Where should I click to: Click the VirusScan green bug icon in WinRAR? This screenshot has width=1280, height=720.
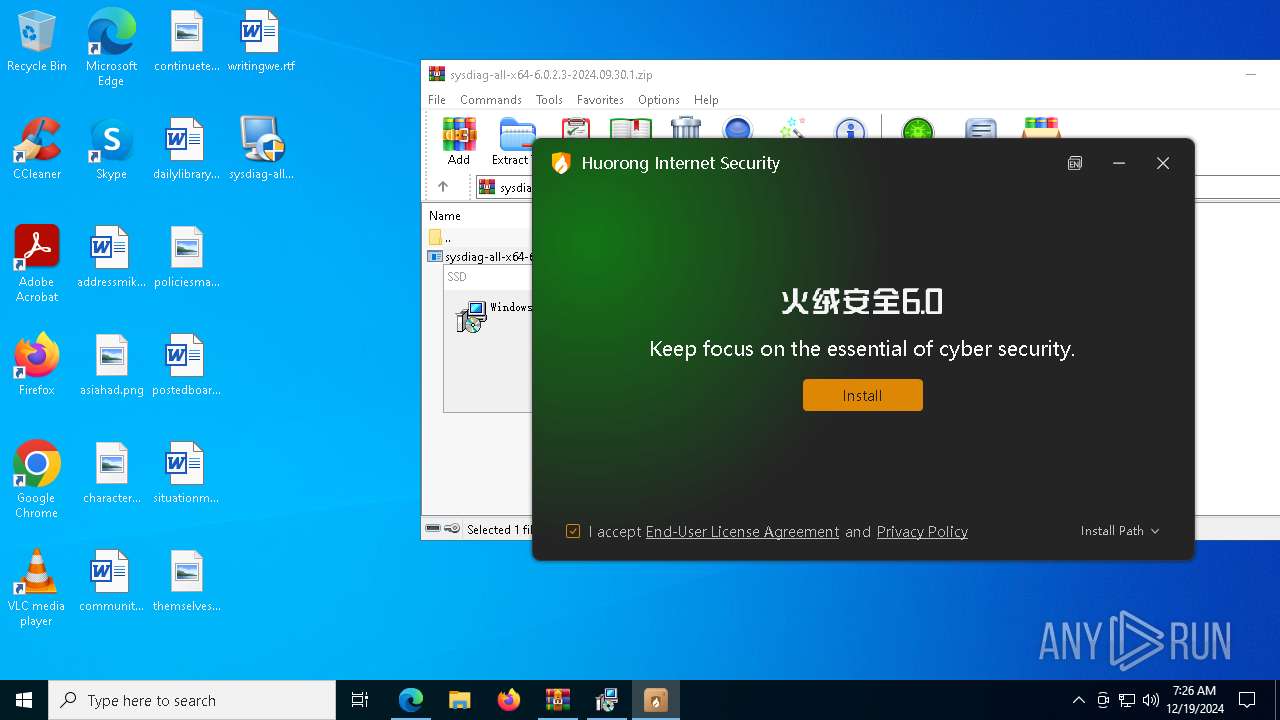pyautogui.click(x=917, y=128)
